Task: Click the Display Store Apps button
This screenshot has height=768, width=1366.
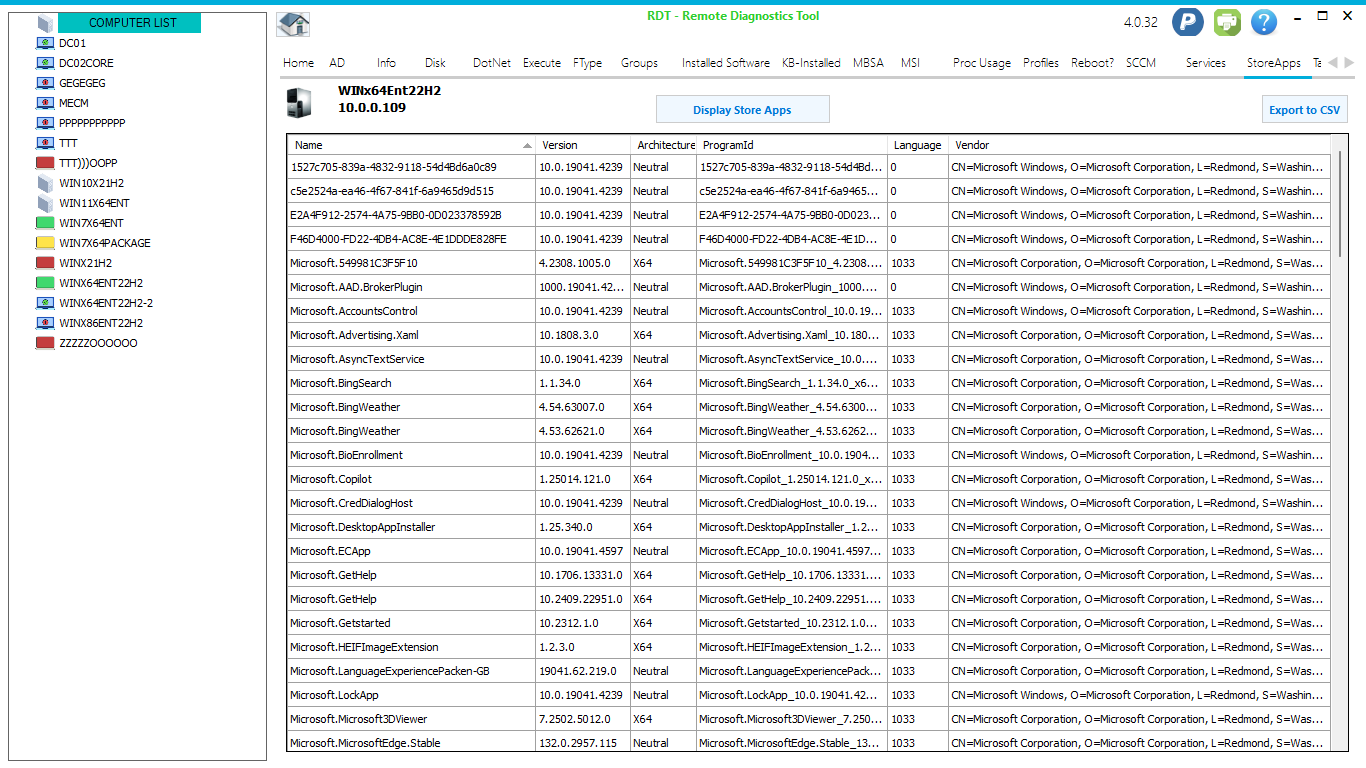Action: tap(742, 110)
